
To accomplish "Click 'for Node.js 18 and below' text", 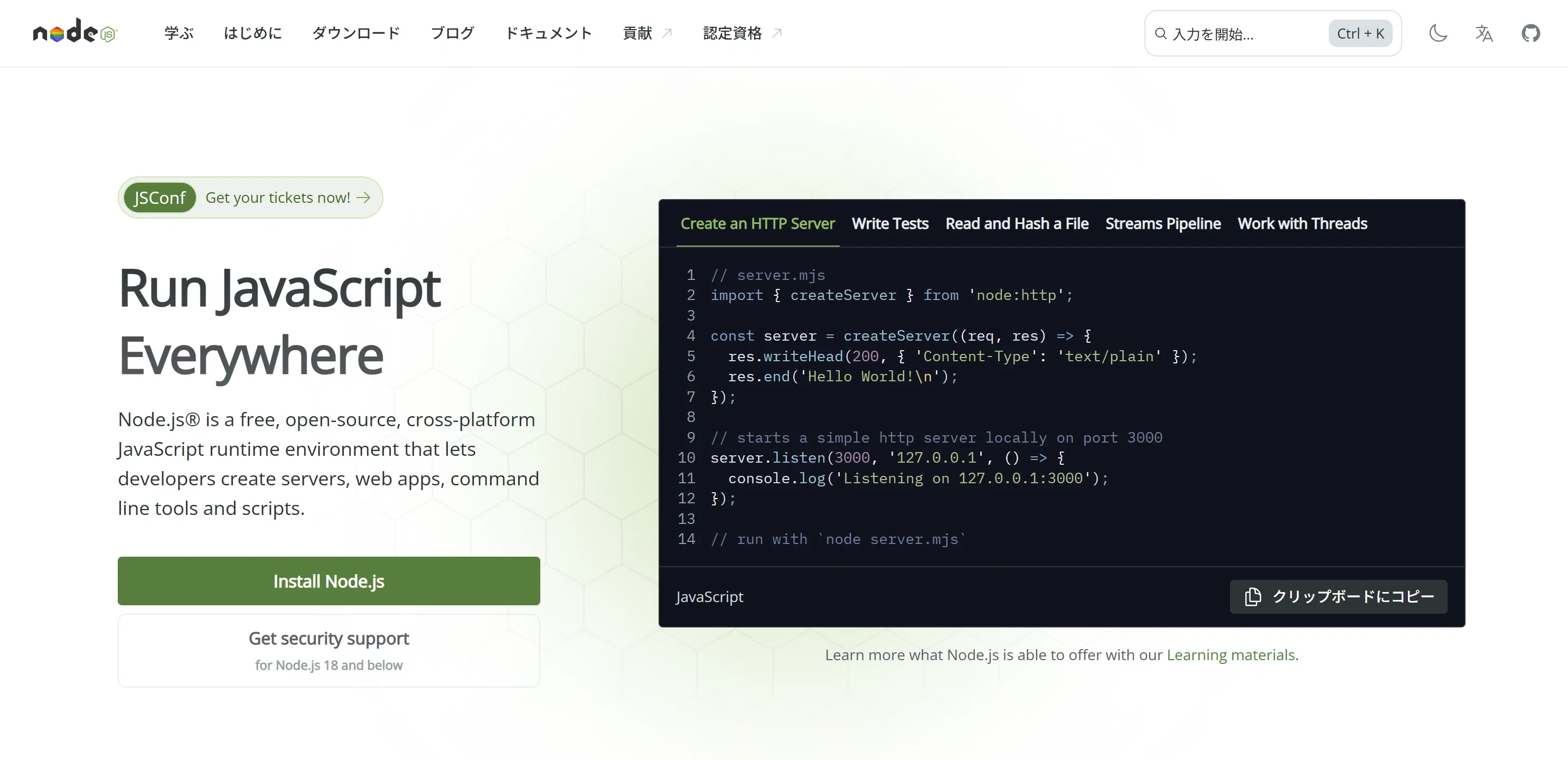I will pyautogui.click(x=328, y=665).
